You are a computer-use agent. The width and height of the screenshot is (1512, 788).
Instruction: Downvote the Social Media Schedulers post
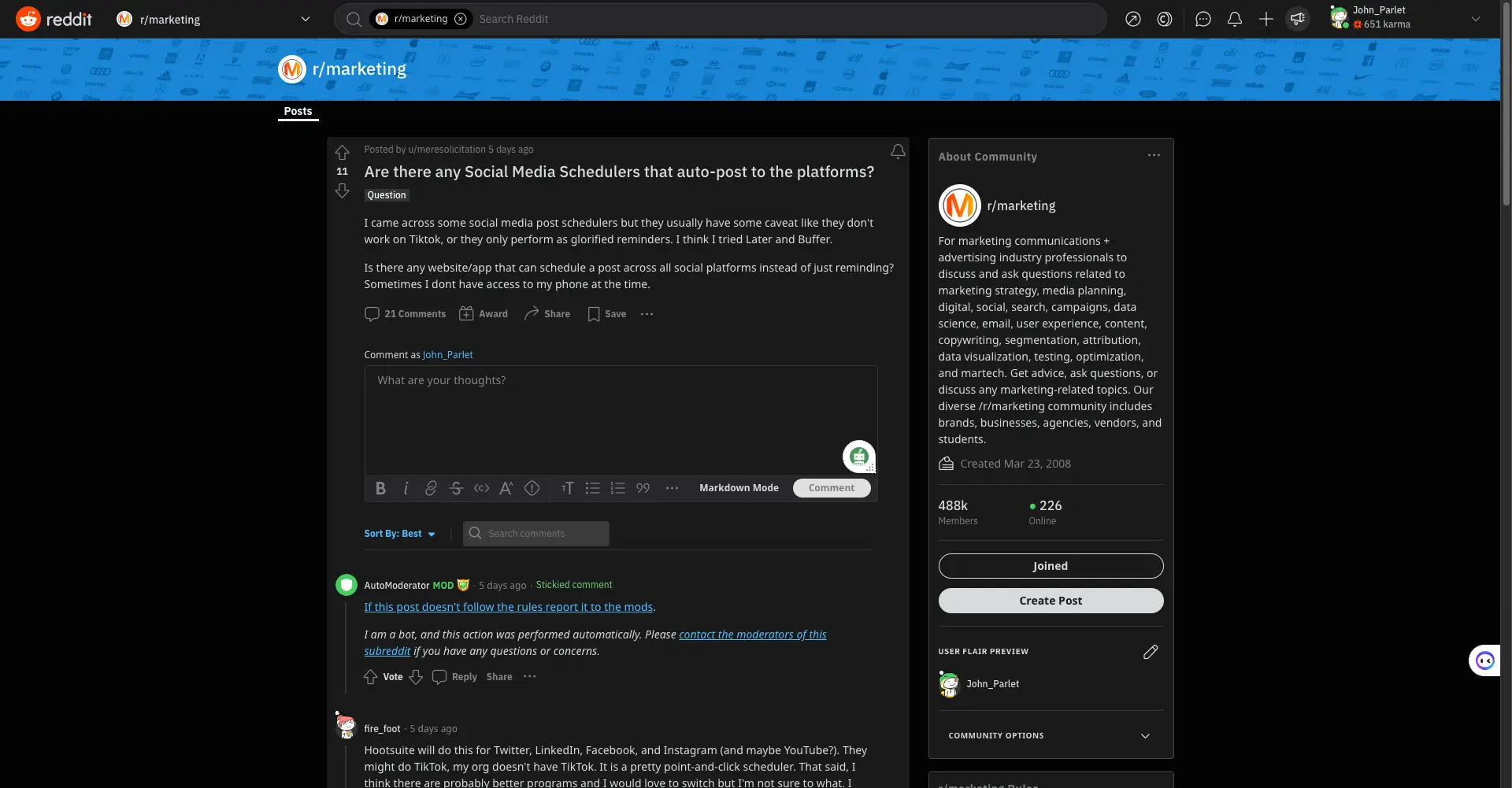click(342, 191)
